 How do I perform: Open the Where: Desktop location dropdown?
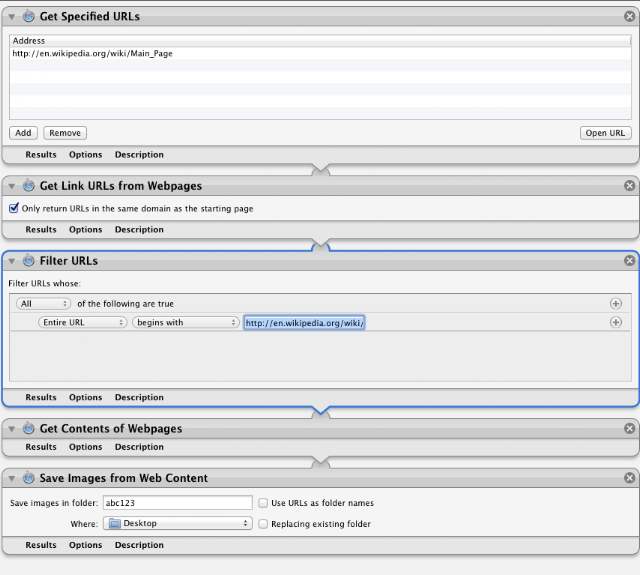(178, 523)
